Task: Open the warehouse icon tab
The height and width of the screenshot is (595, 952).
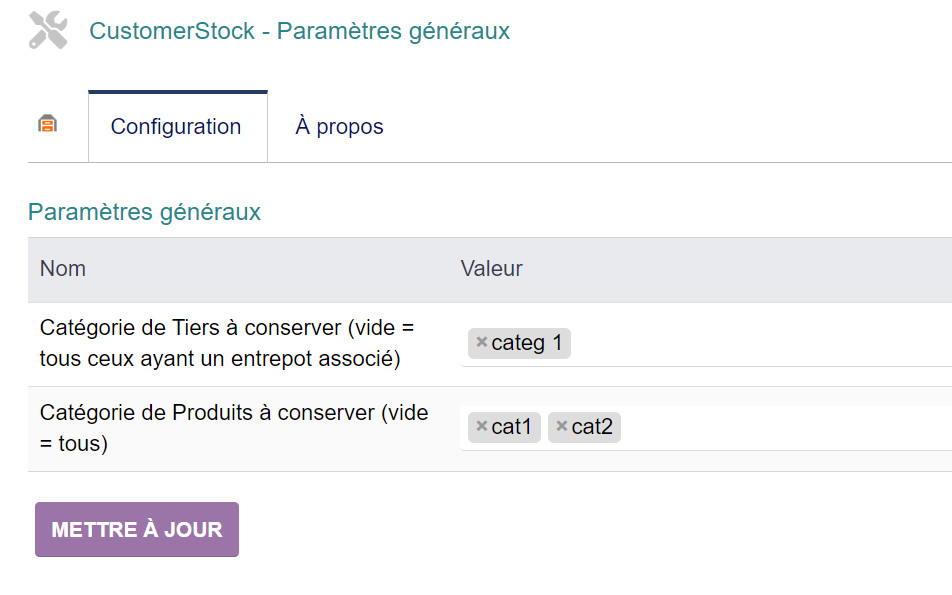Action: 48,125
